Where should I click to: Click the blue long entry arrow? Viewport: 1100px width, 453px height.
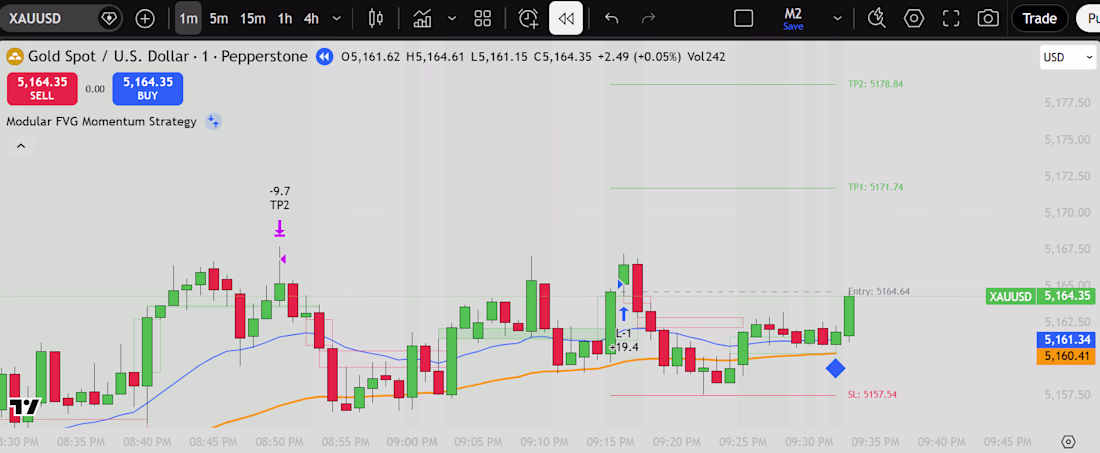click(x=623, y=313)
